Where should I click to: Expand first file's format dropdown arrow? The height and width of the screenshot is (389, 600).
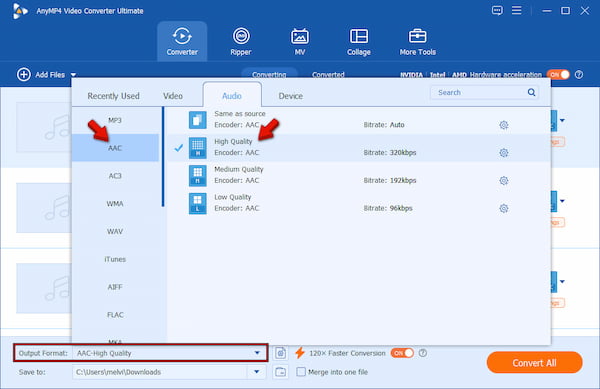coord(562,120)
